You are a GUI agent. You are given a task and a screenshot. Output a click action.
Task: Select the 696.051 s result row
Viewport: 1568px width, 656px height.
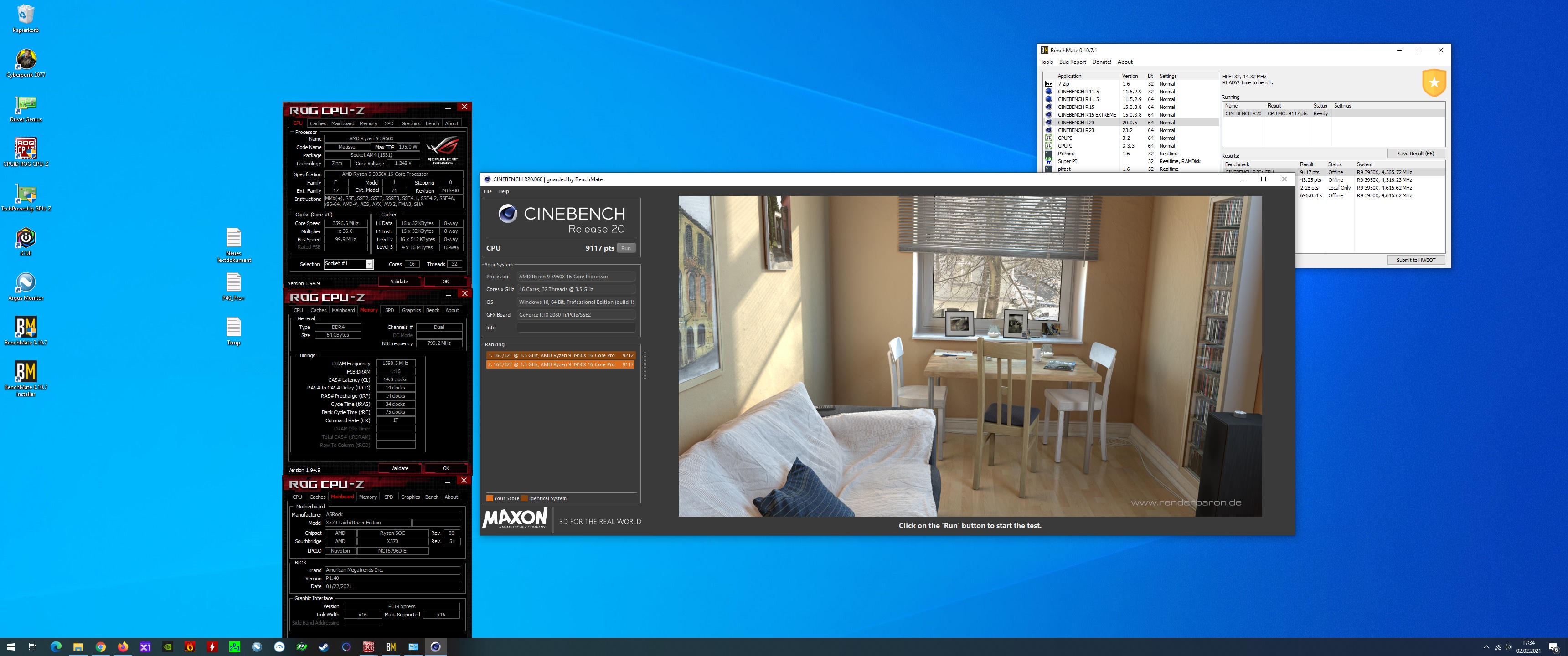[1370, 195]
